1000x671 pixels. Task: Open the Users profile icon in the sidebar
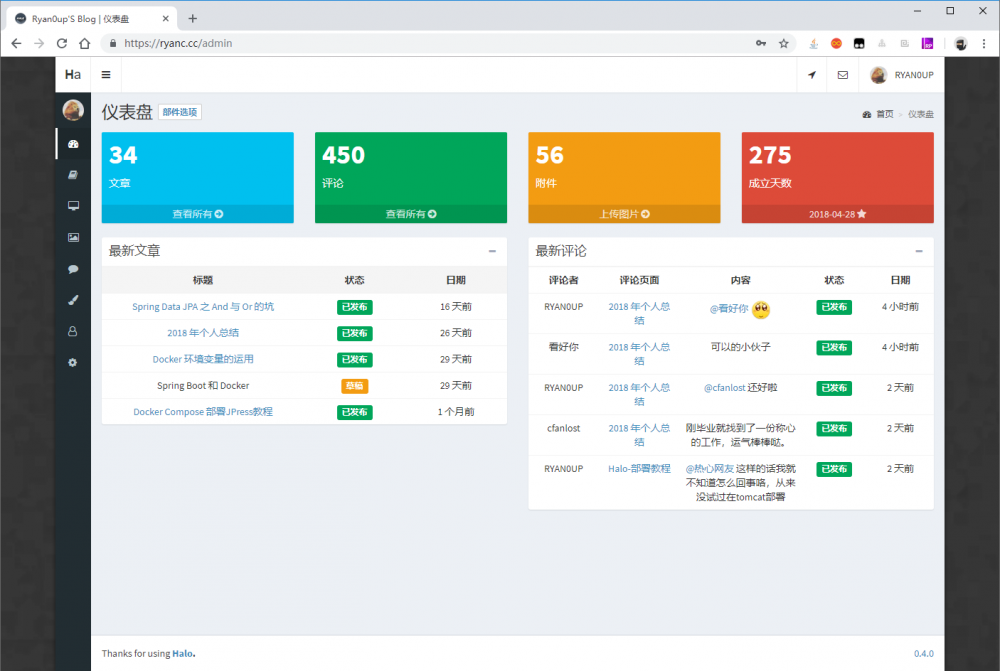click(72, 330)
